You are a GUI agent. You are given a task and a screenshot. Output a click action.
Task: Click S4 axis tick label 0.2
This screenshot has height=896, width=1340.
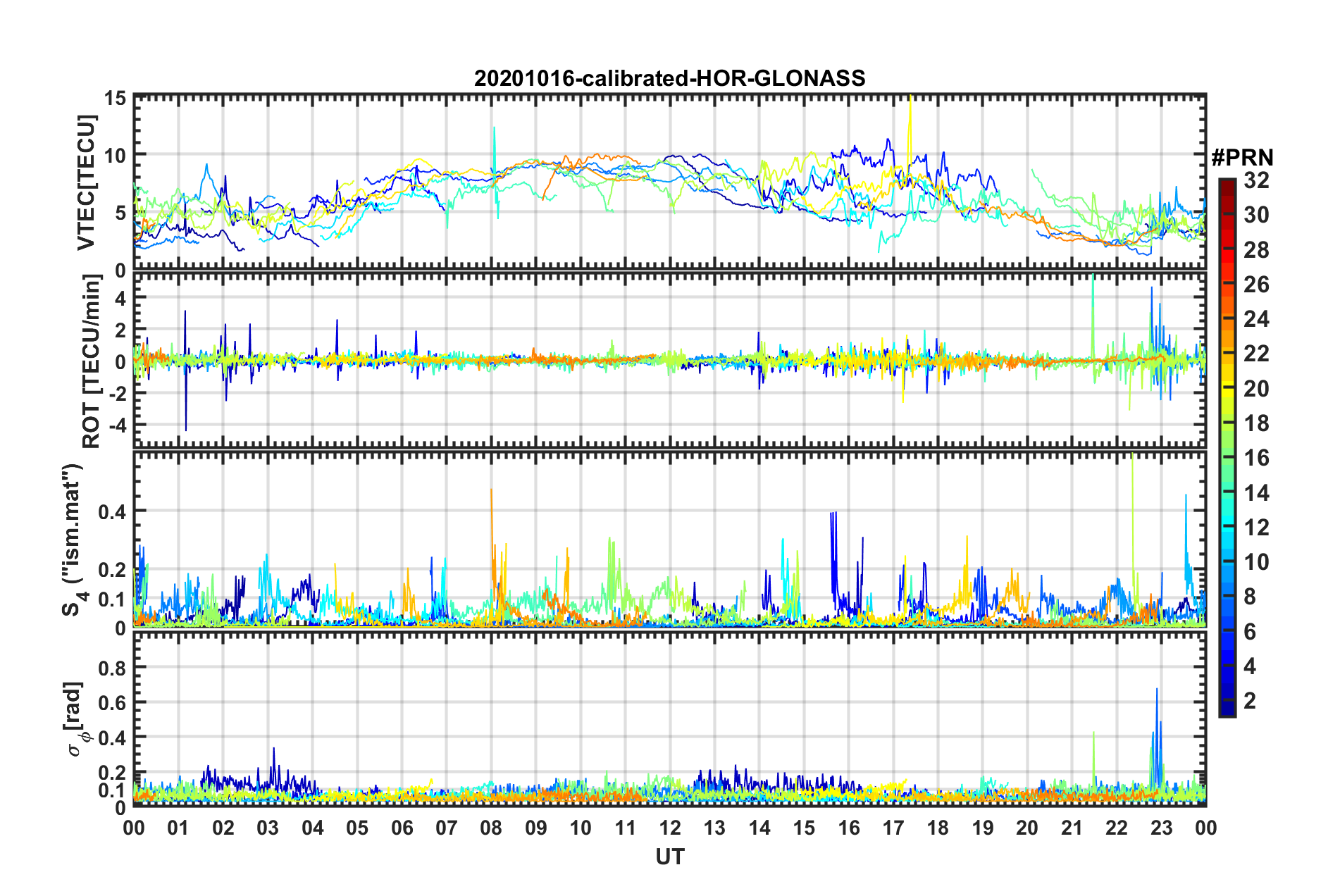click(112, 570)
